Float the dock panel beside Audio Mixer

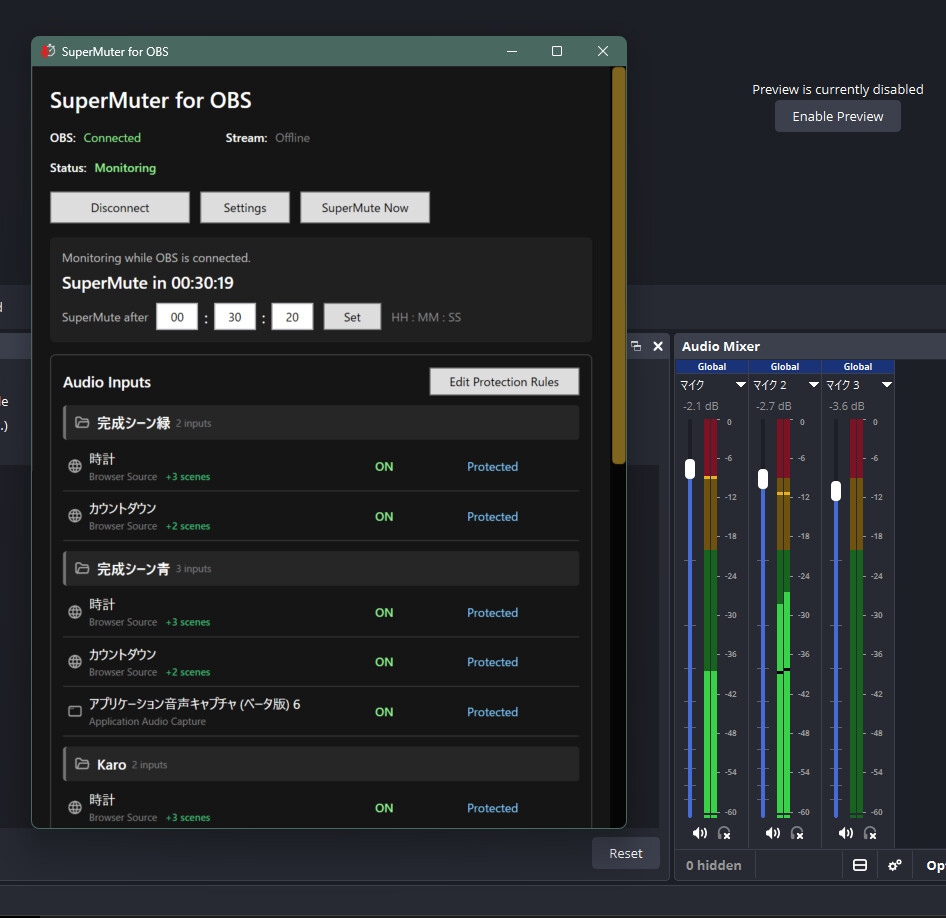tap(636, 346)
